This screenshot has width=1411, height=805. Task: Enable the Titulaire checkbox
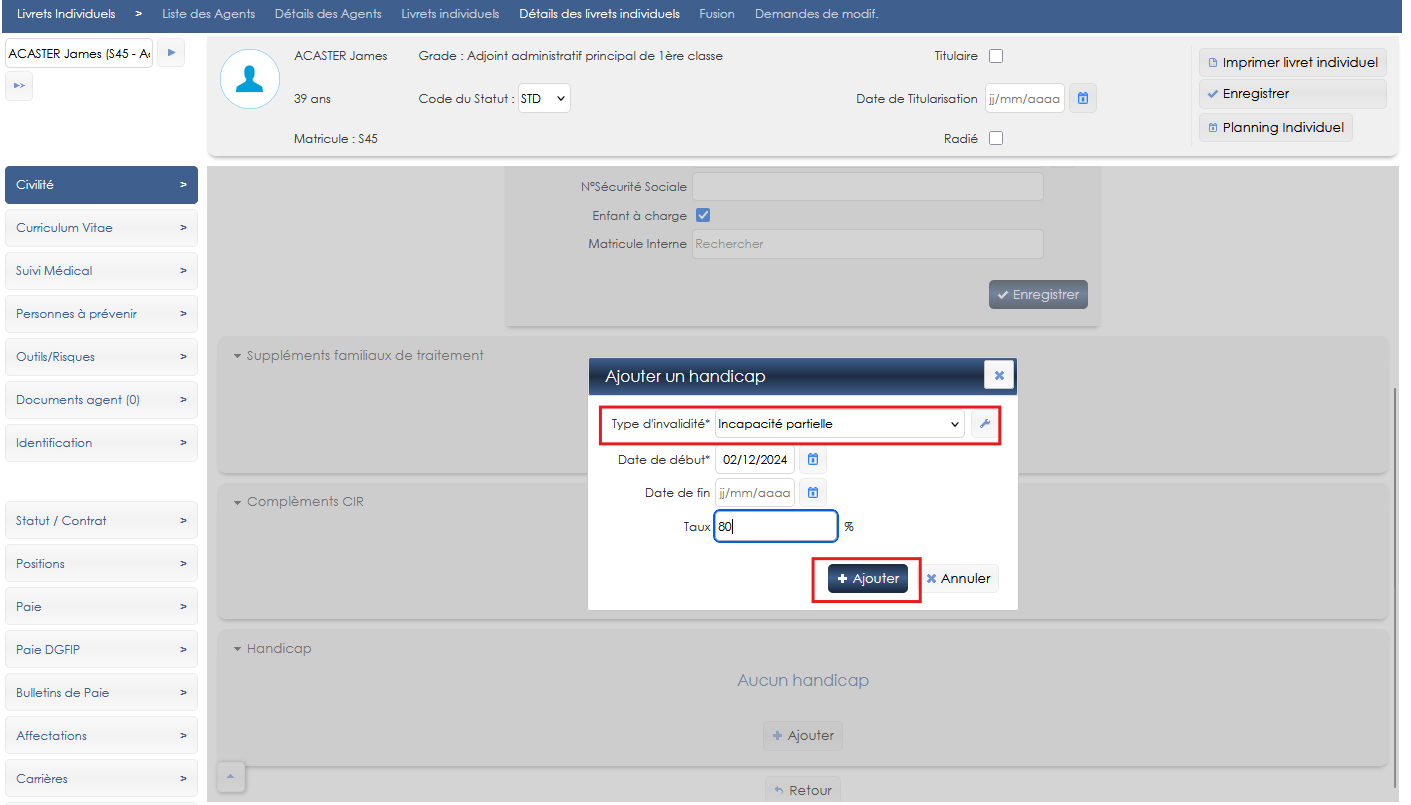point(995,56)
